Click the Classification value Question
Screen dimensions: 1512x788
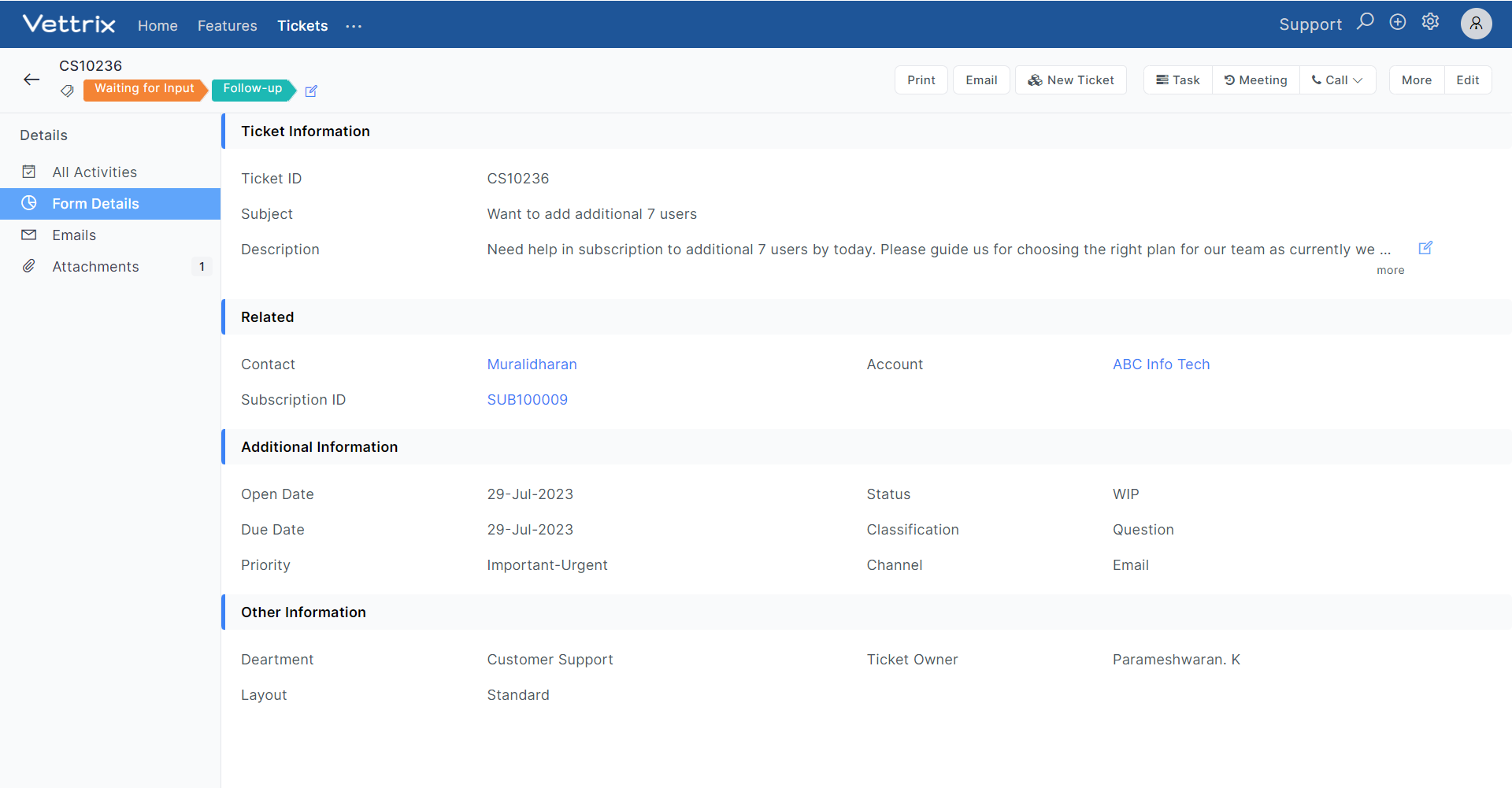(x=1143, y=529)
